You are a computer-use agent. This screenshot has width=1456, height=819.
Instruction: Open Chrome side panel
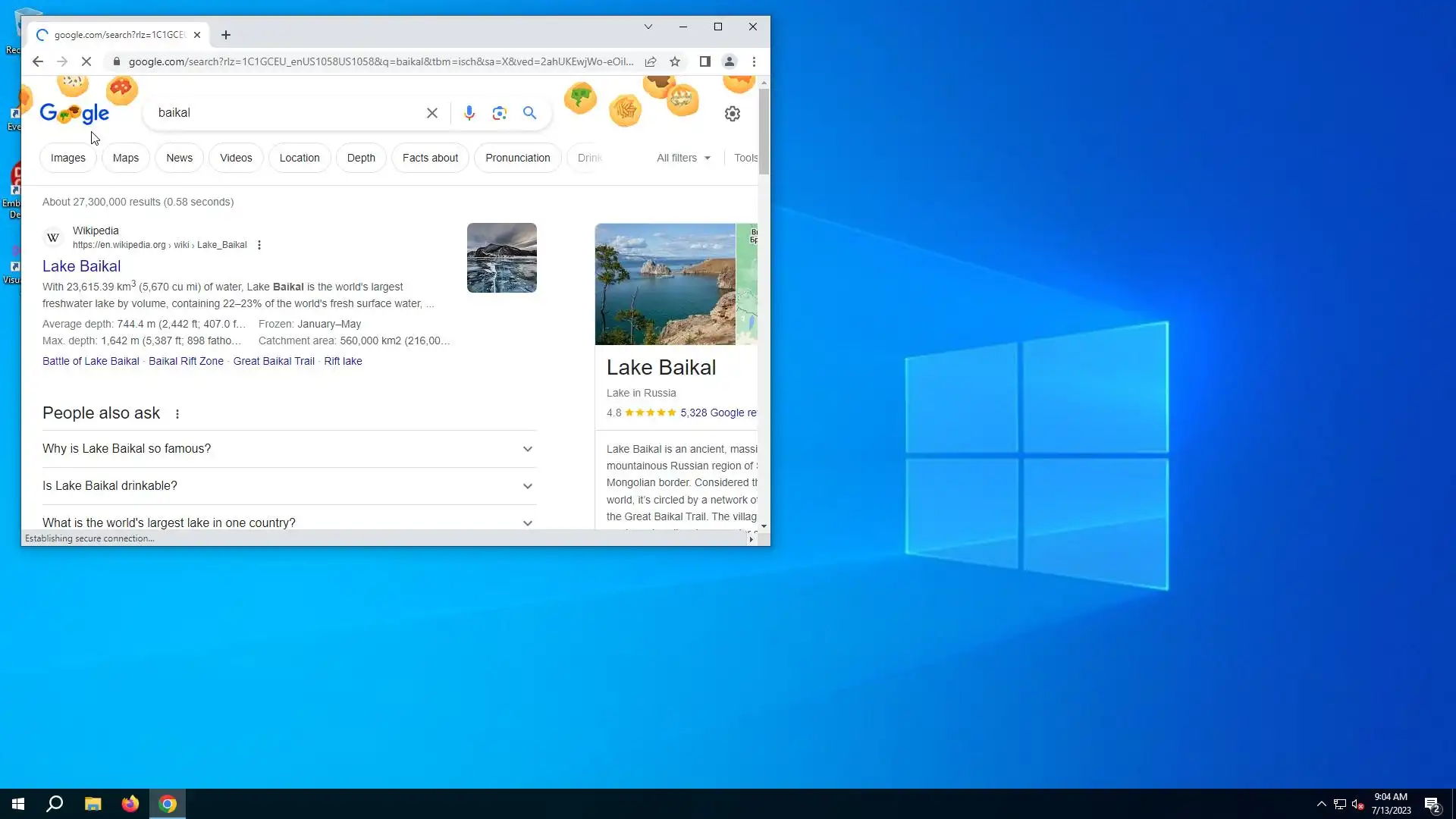704,61
